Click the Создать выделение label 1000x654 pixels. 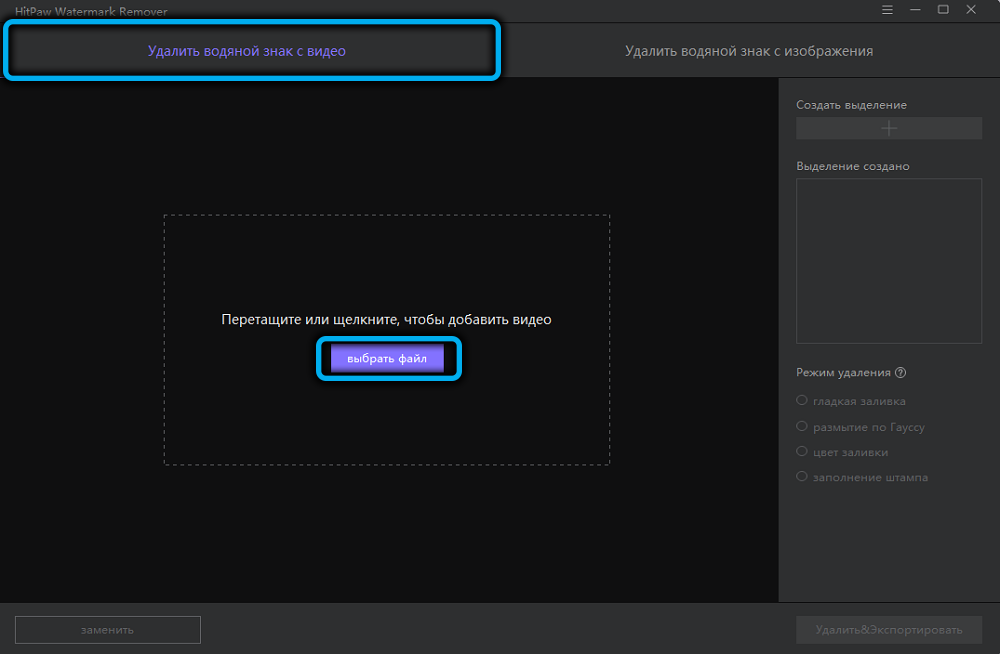851,104
